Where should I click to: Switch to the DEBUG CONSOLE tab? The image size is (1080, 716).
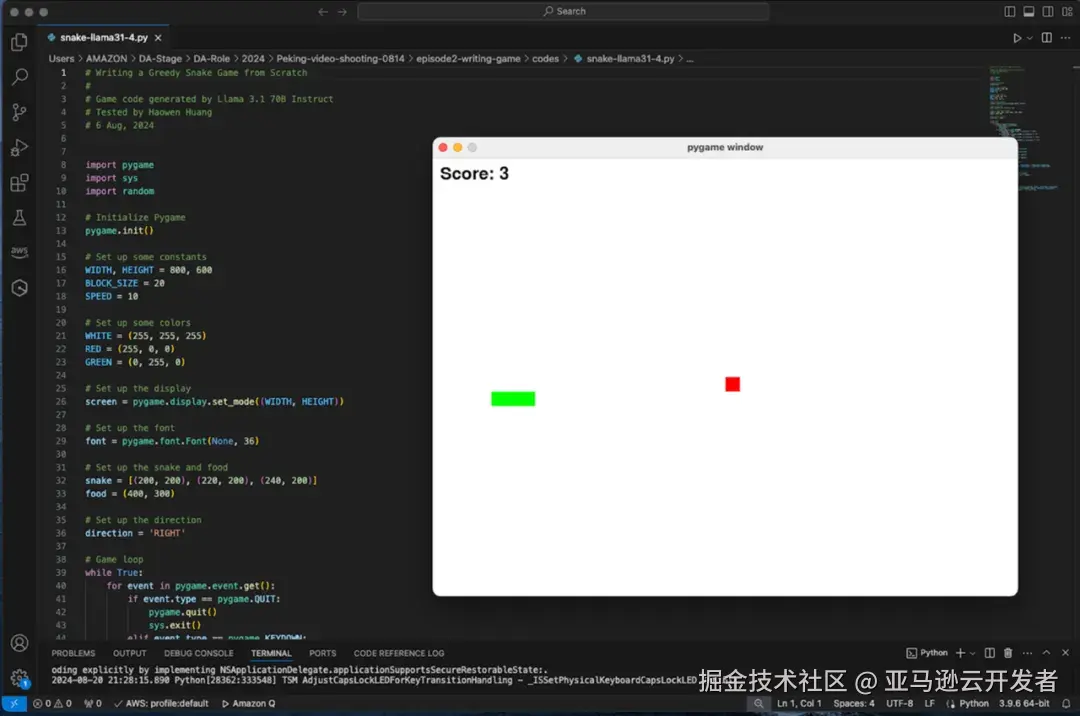click(x=198, y=653)
